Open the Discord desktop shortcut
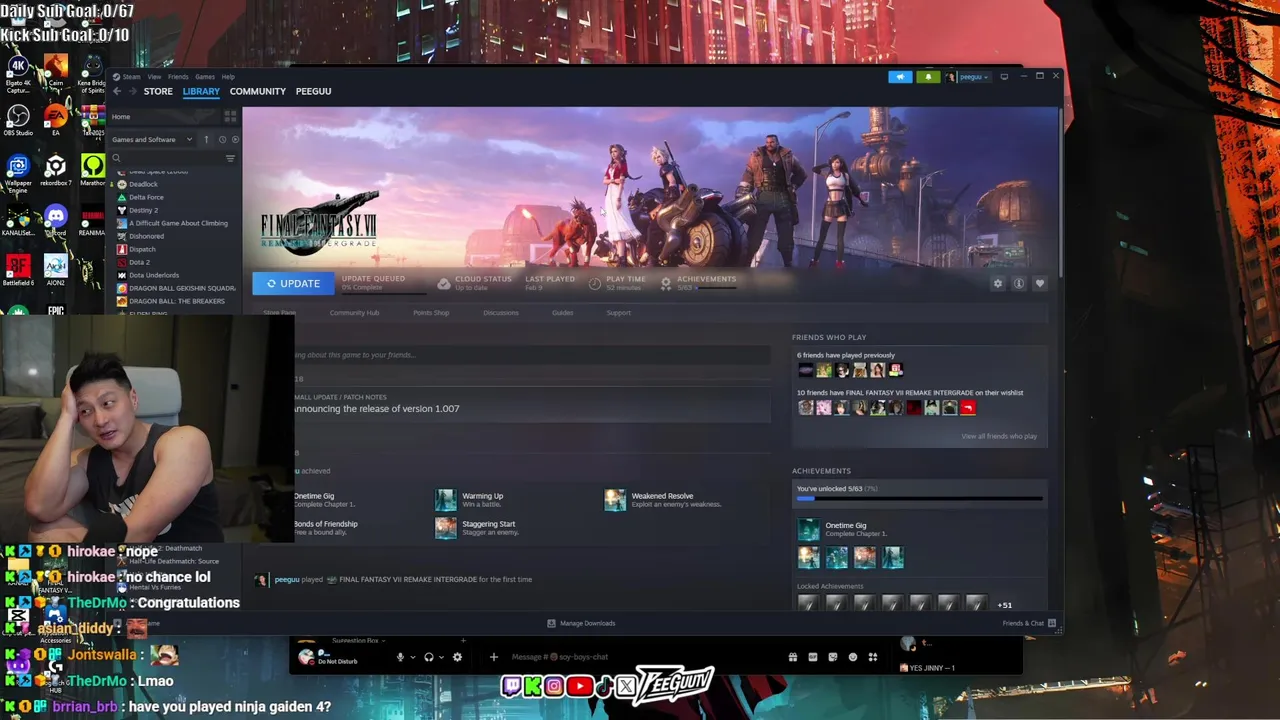The height and width of the screenshot is (720, 1280). [55, 219]
